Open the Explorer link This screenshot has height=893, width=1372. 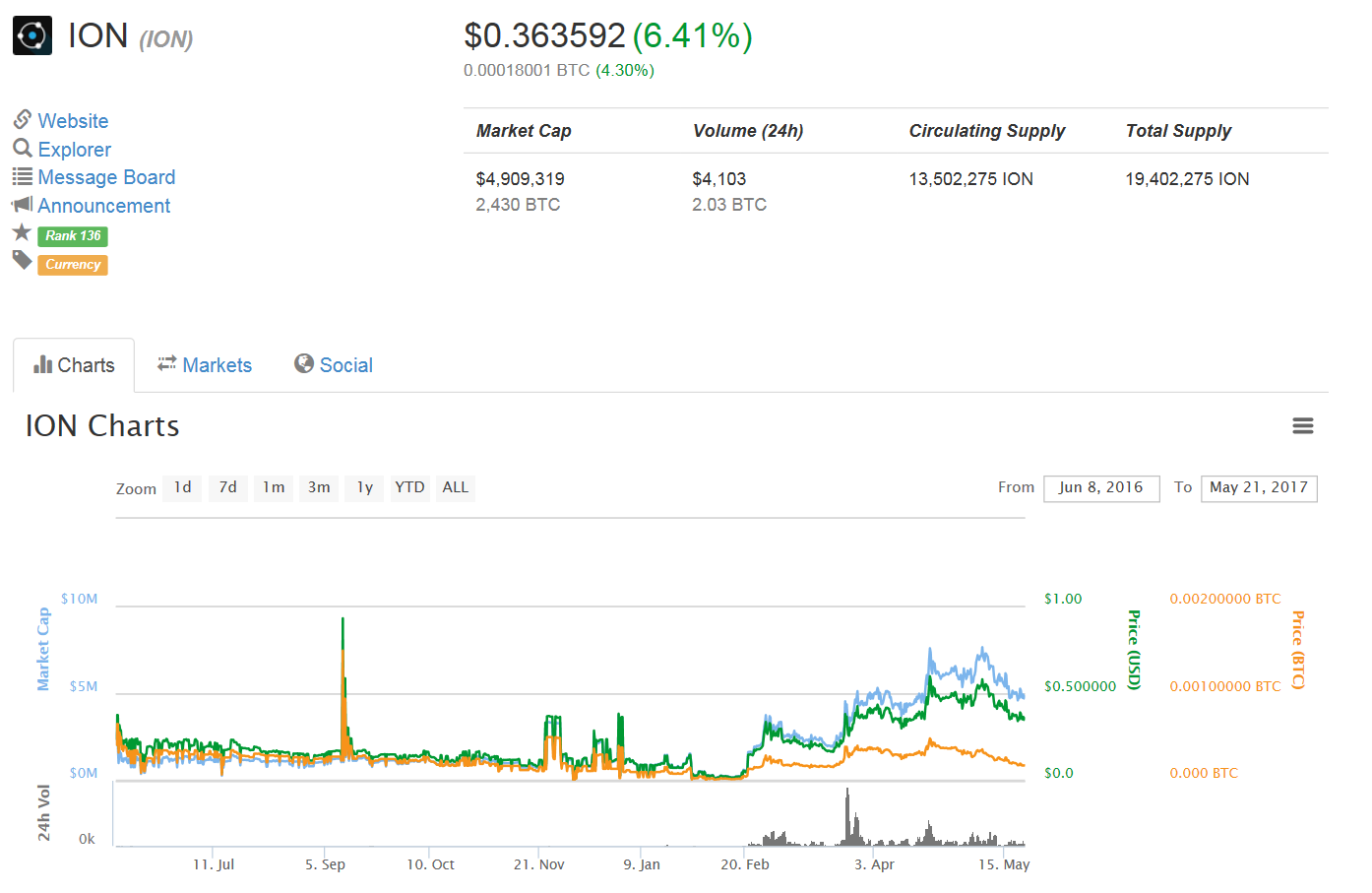pyautogui.click(x=74, y=150)
